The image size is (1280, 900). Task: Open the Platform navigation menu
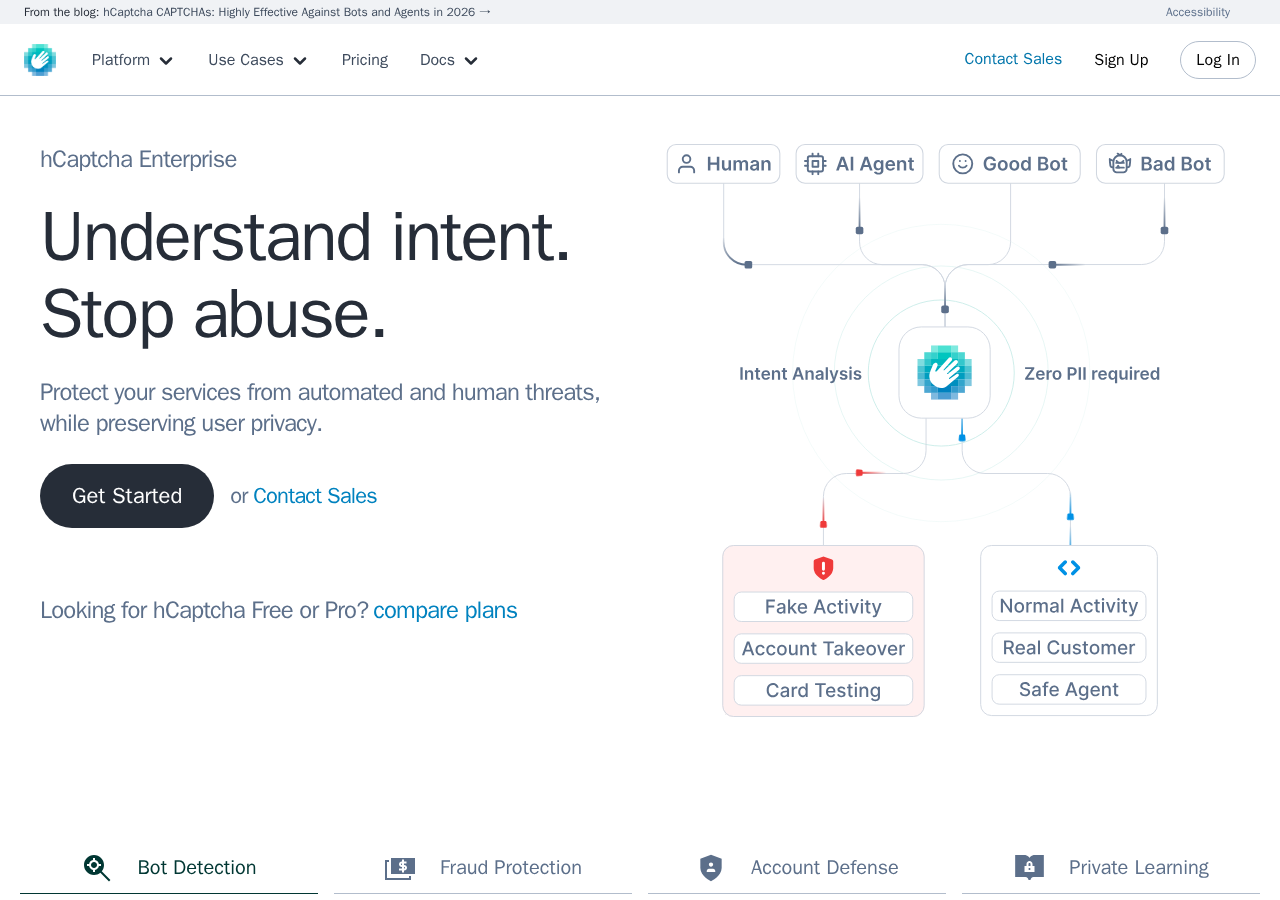(x=133, y=60)
